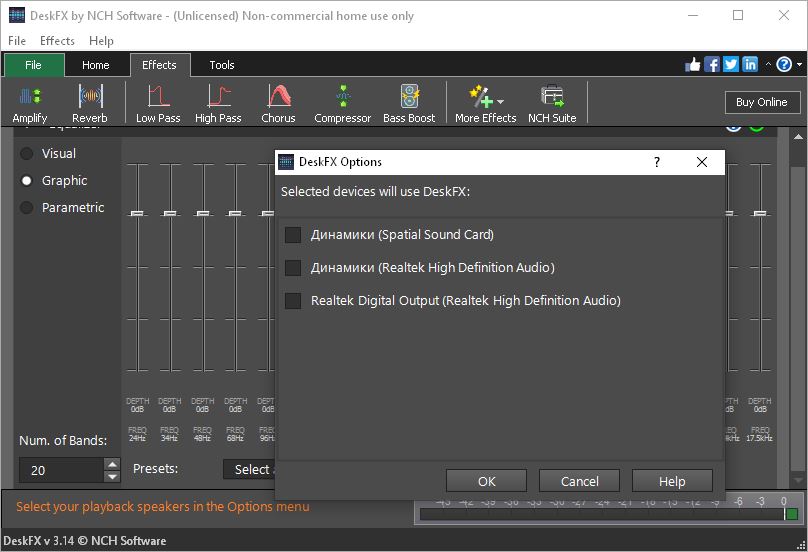Click the DeskFX app icon in title bar
The width and height of the screenshot is (808, 552).
pyautogui.click(x=17, y=15)
